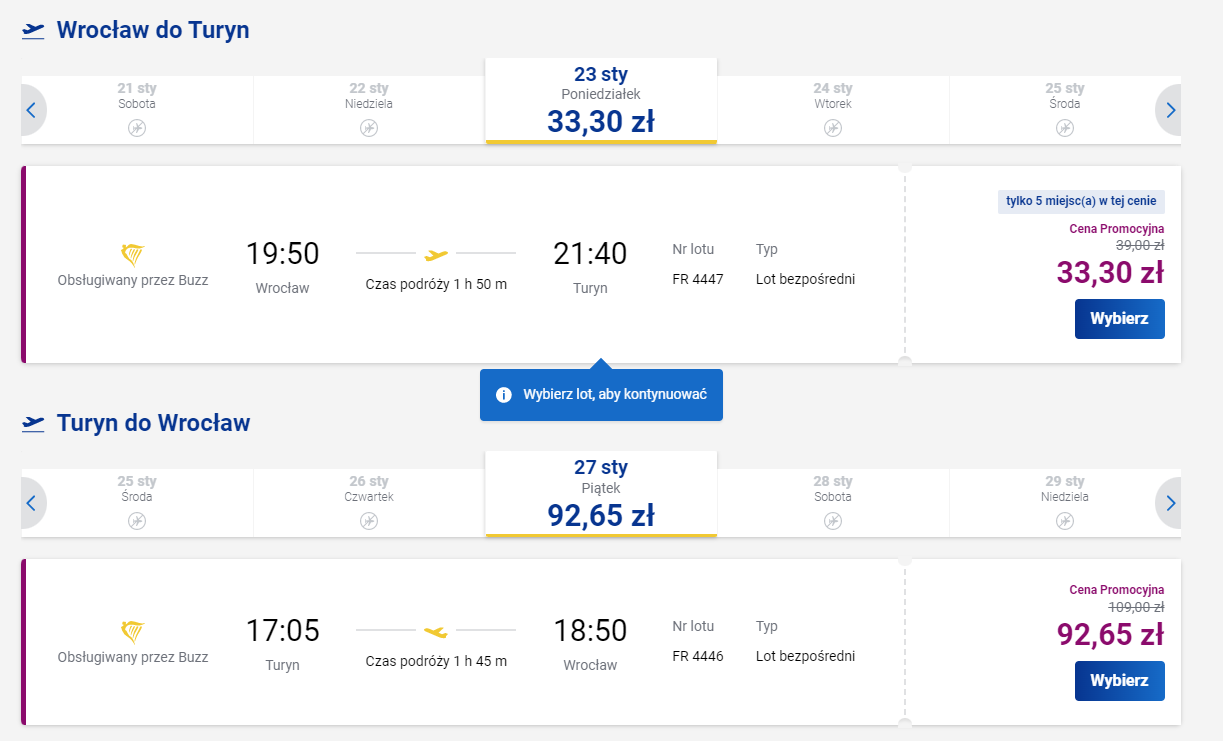The image size is (1223, 741).
Task: Click left arrow in Wrocław–Turyn date carousel
Action: 31,110
